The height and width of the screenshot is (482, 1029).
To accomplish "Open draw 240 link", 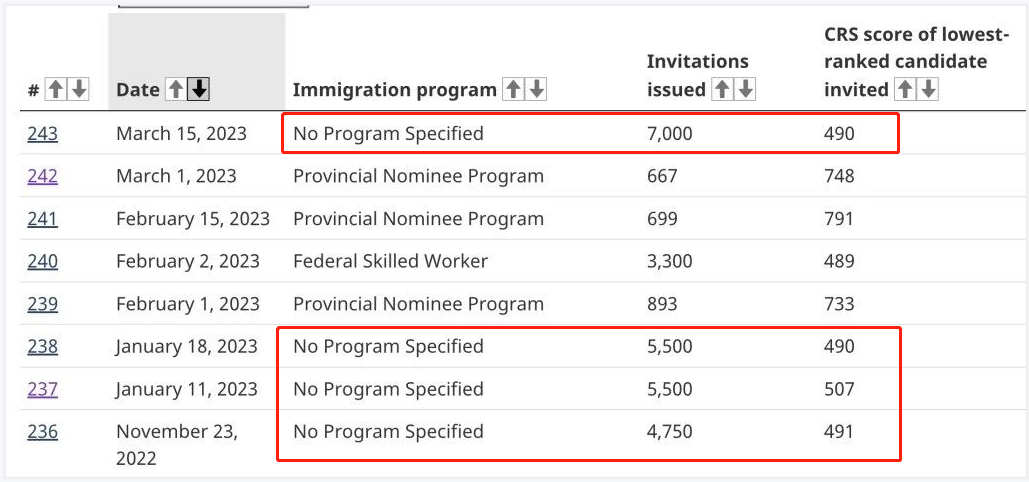I will tap(43, 261).
